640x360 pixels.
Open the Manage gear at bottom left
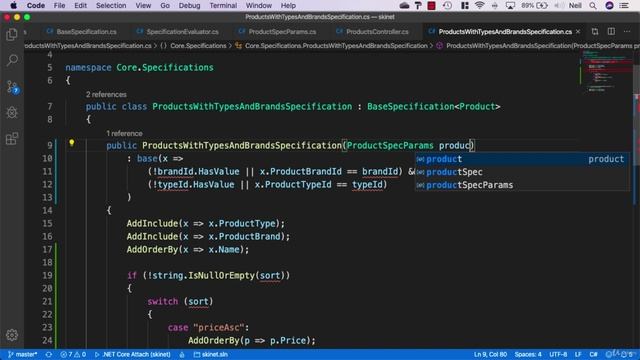[12, 335]
